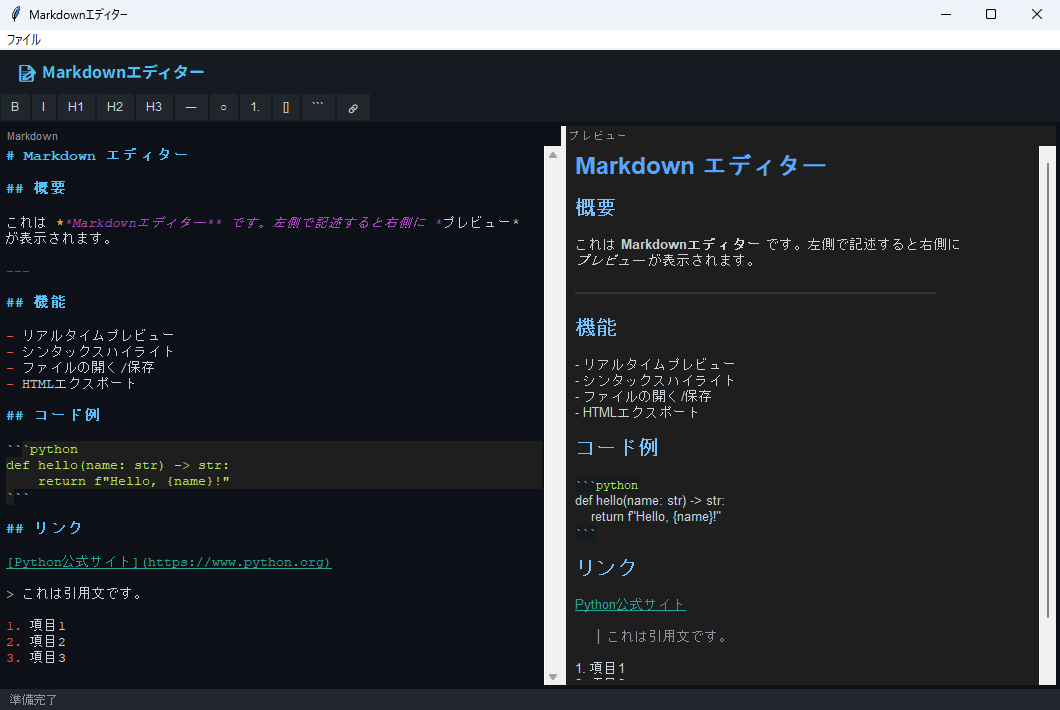
Task: Click the 'def hello(name: str) -> str:' editor line
Action: pos(118,465)
